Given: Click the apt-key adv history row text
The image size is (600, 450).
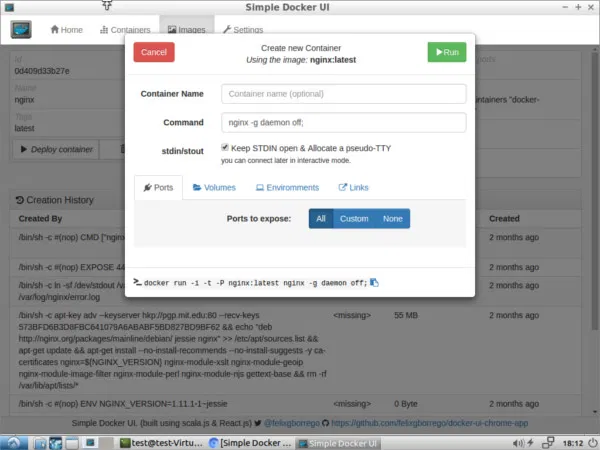Looking at the screenshot, I should pyautogui.click(x=172, y=350).
